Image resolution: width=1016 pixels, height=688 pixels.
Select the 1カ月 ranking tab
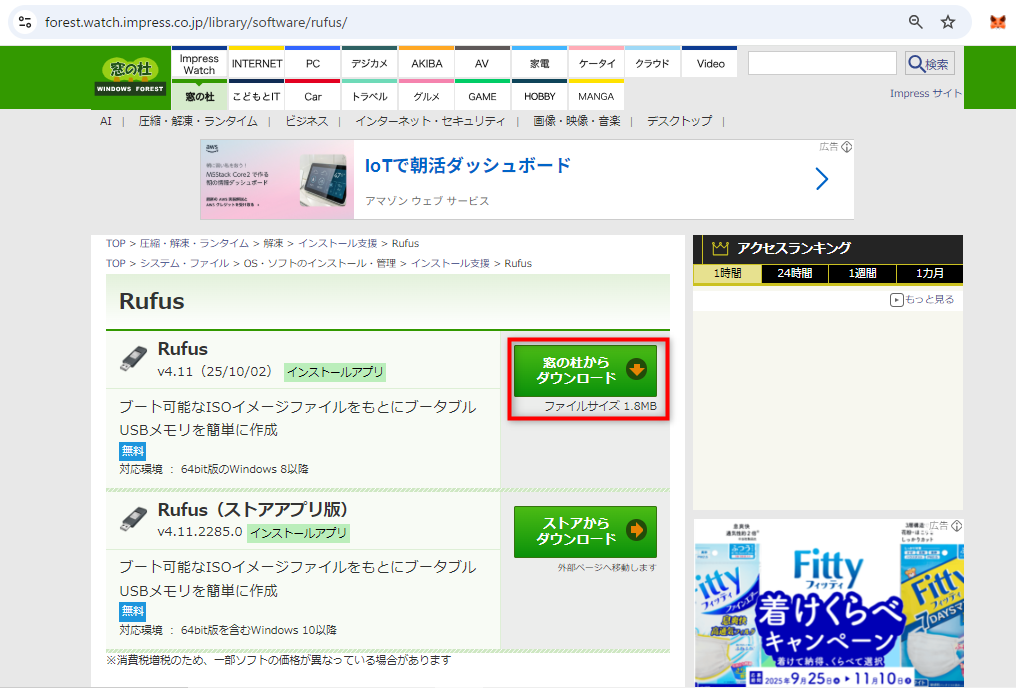pyautogui.click(x=929, y=274)
